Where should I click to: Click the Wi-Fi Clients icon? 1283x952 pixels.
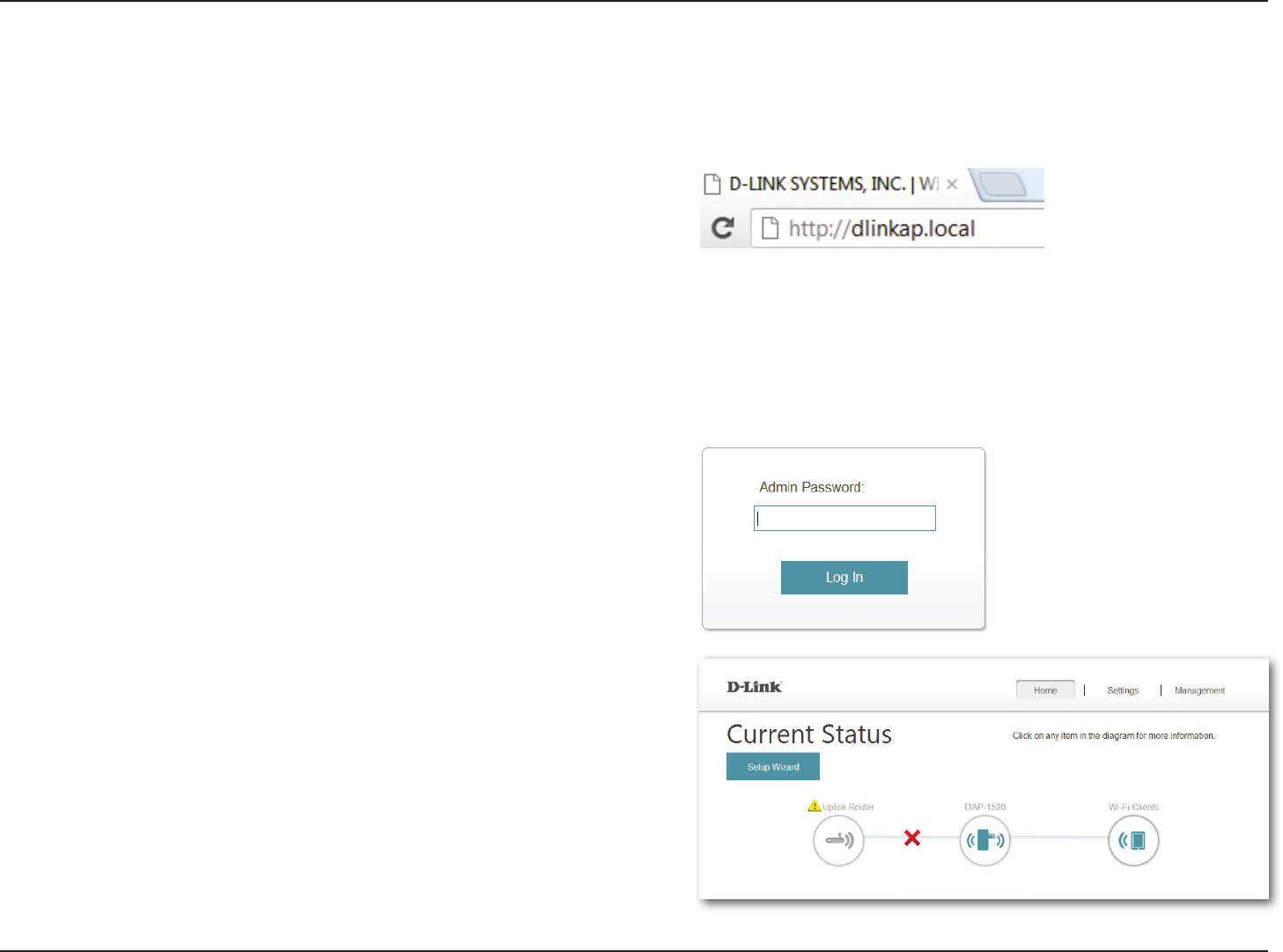coord(1133,840)
